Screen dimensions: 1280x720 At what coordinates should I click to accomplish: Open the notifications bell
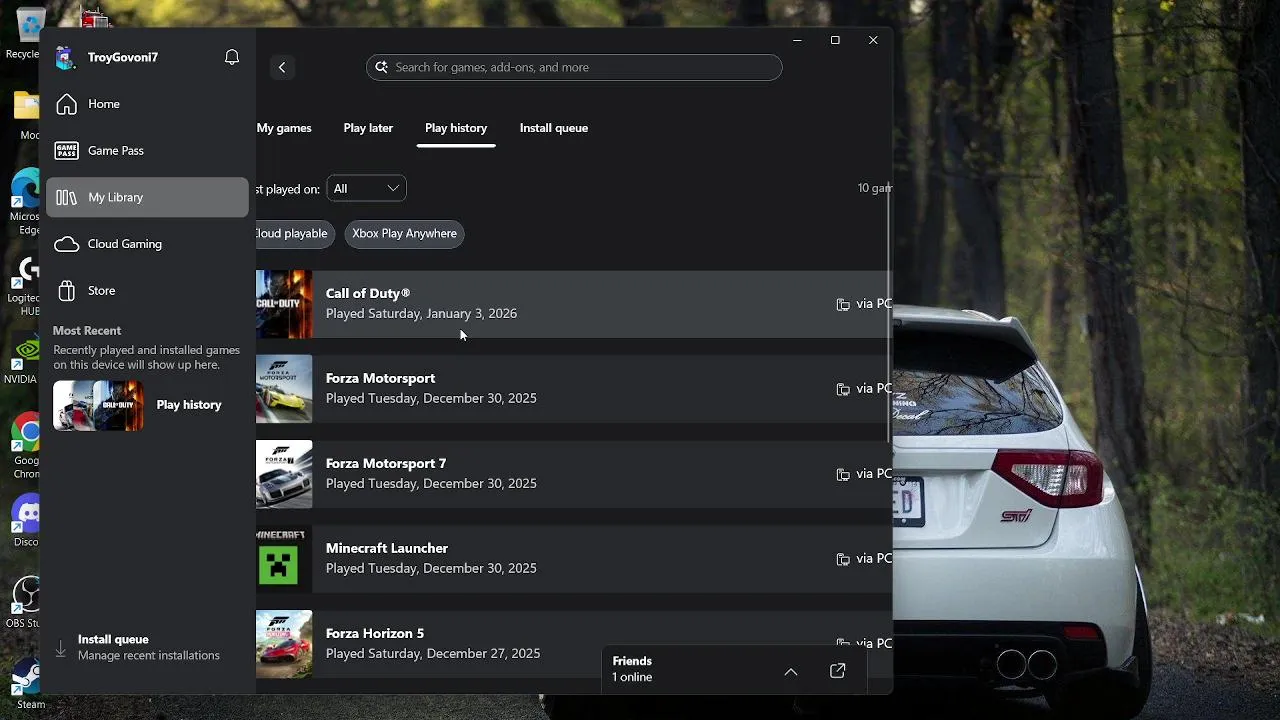[232, 57]
